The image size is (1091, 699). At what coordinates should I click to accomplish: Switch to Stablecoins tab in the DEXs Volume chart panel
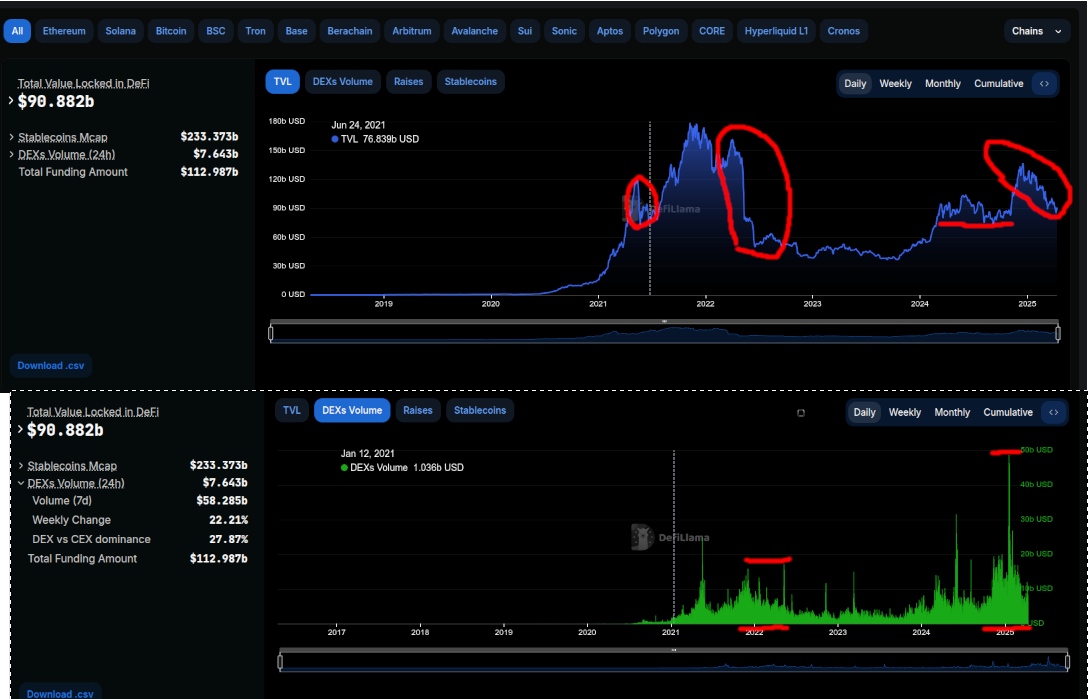coord(480,410)
